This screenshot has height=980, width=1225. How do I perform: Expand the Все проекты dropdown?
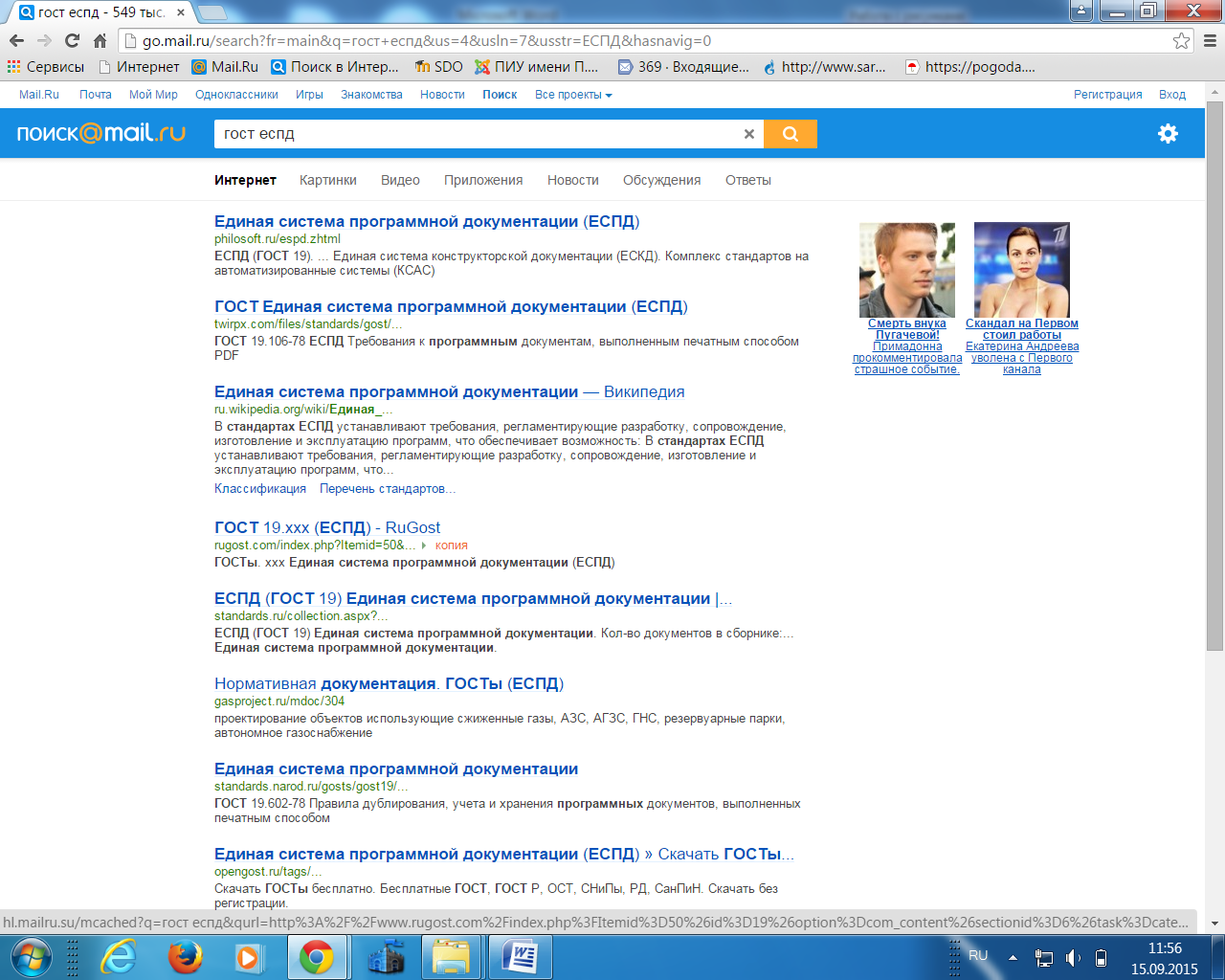coord(573,95)
